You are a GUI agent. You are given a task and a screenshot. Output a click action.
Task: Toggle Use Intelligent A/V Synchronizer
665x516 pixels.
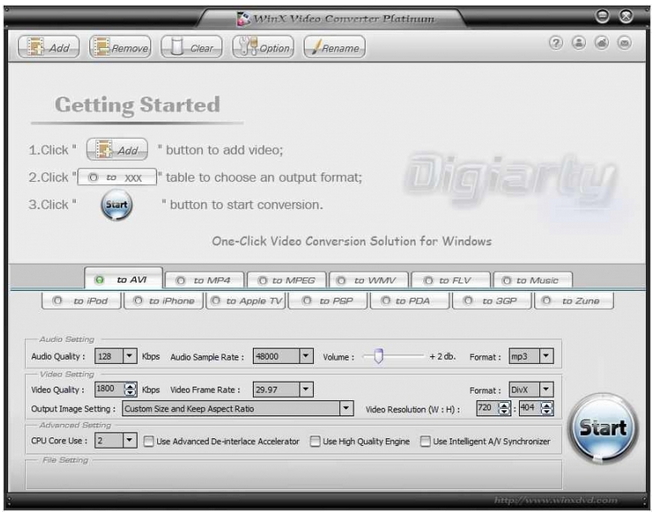click(426, 441)
